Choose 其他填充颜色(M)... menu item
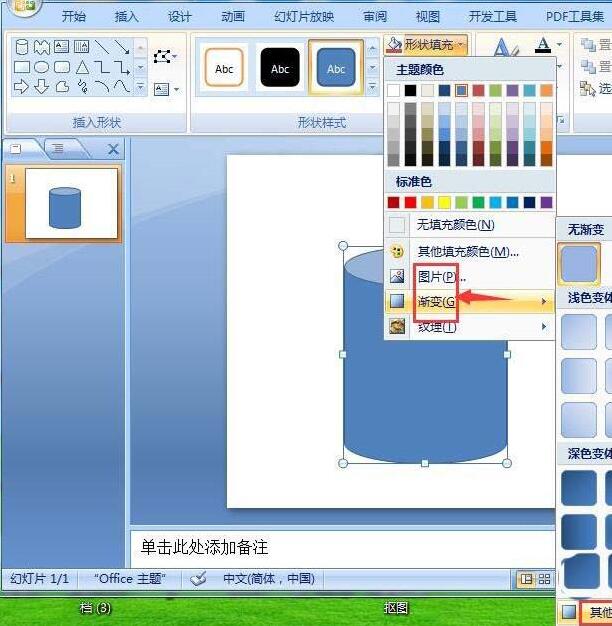 470,252
